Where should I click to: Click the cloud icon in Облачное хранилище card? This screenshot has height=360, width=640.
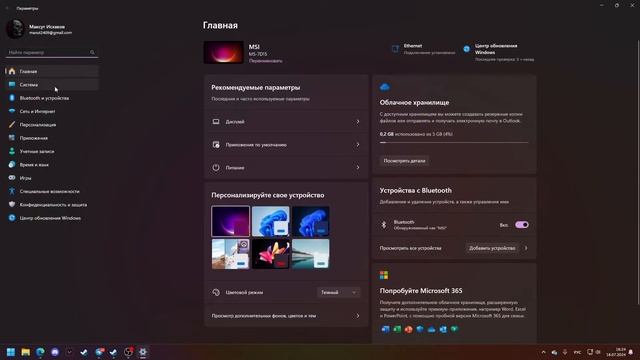pos(384,87)
